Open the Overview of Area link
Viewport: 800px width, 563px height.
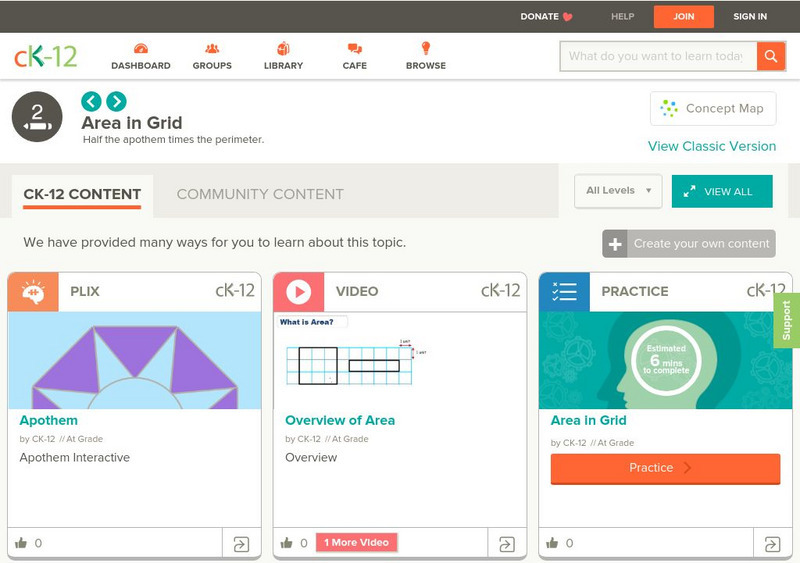click(x=340, y=421)
